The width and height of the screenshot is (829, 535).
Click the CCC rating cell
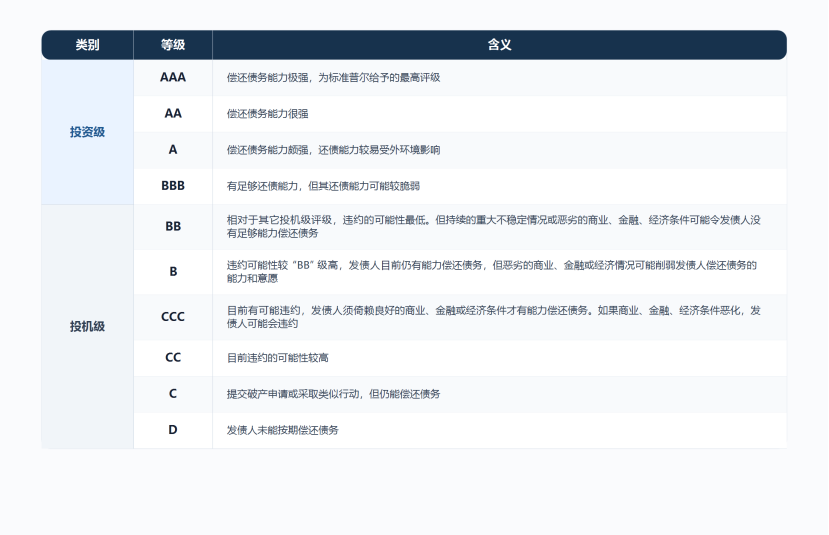point(173,317)
